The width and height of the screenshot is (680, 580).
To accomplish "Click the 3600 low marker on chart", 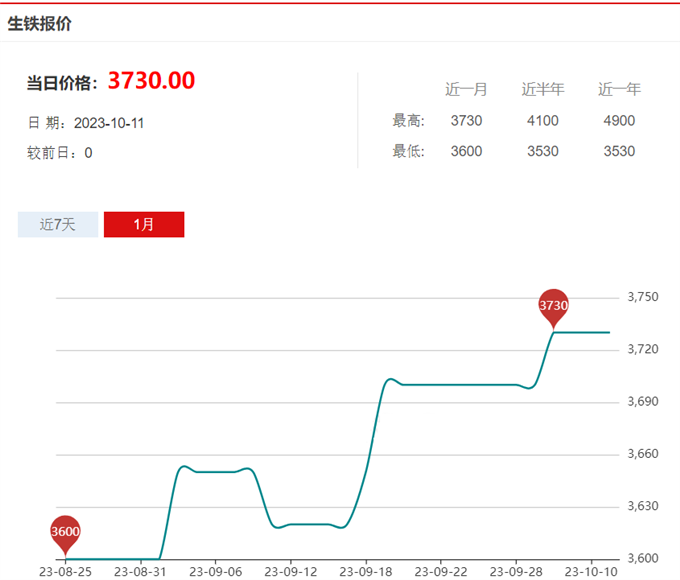I will tap(65, 533).
